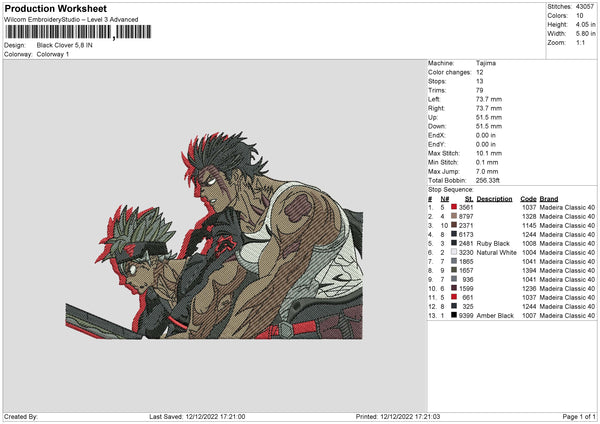The height and width of the screenshot is (424, 600).
Task: Click the Ruby Black color swatch
Action: coord(454,243)
